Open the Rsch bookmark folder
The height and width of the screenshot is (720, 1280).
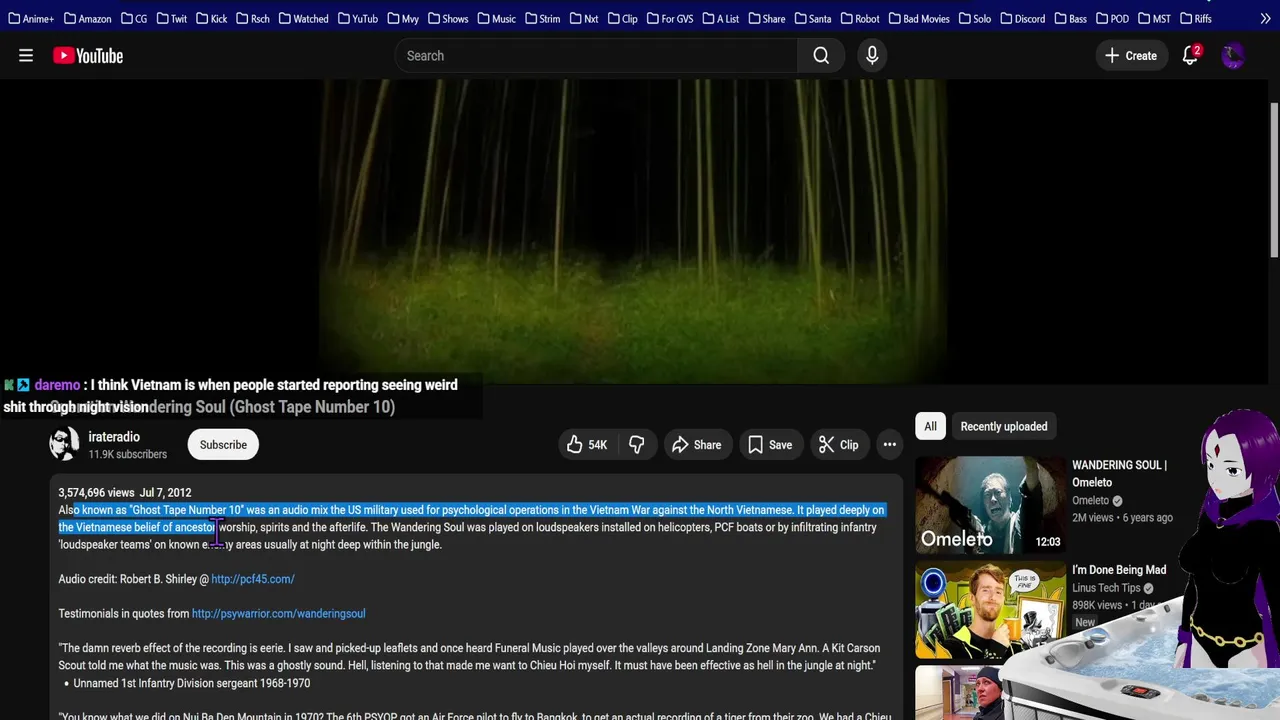253,18
